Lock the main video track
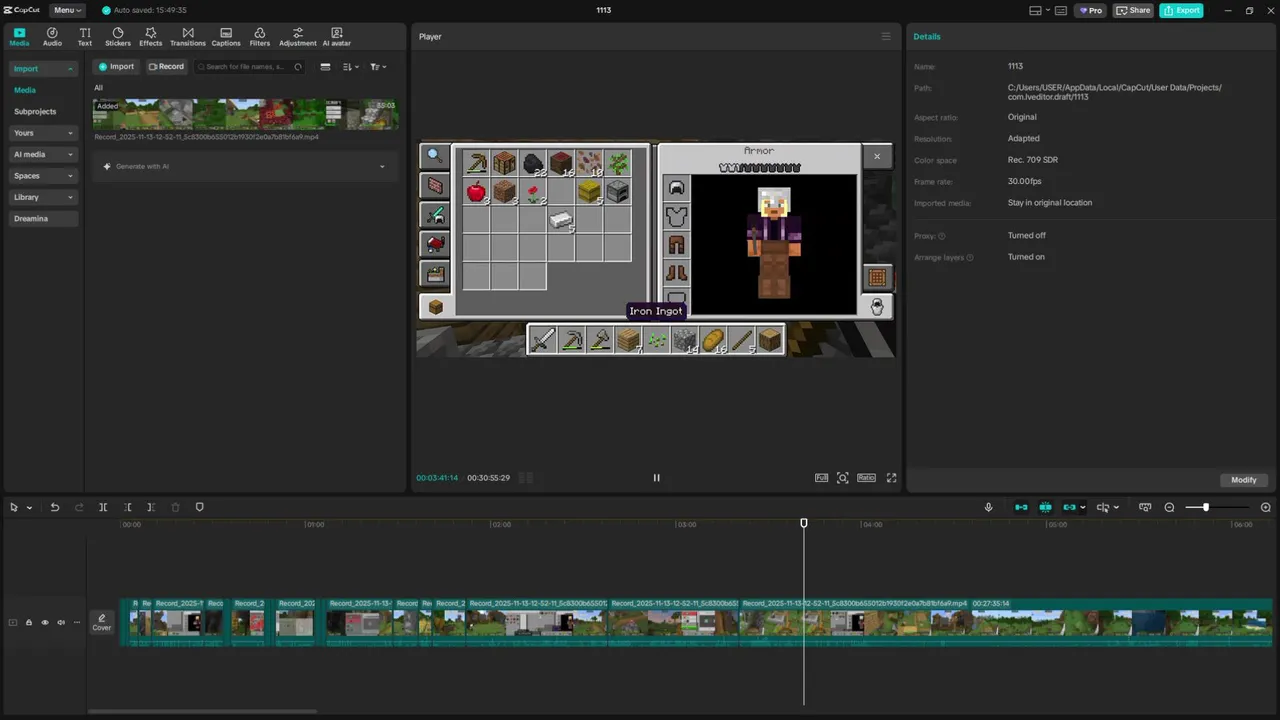Image resolution: width=1280 pixels, height=720 pixels. (x=29, y=622)
